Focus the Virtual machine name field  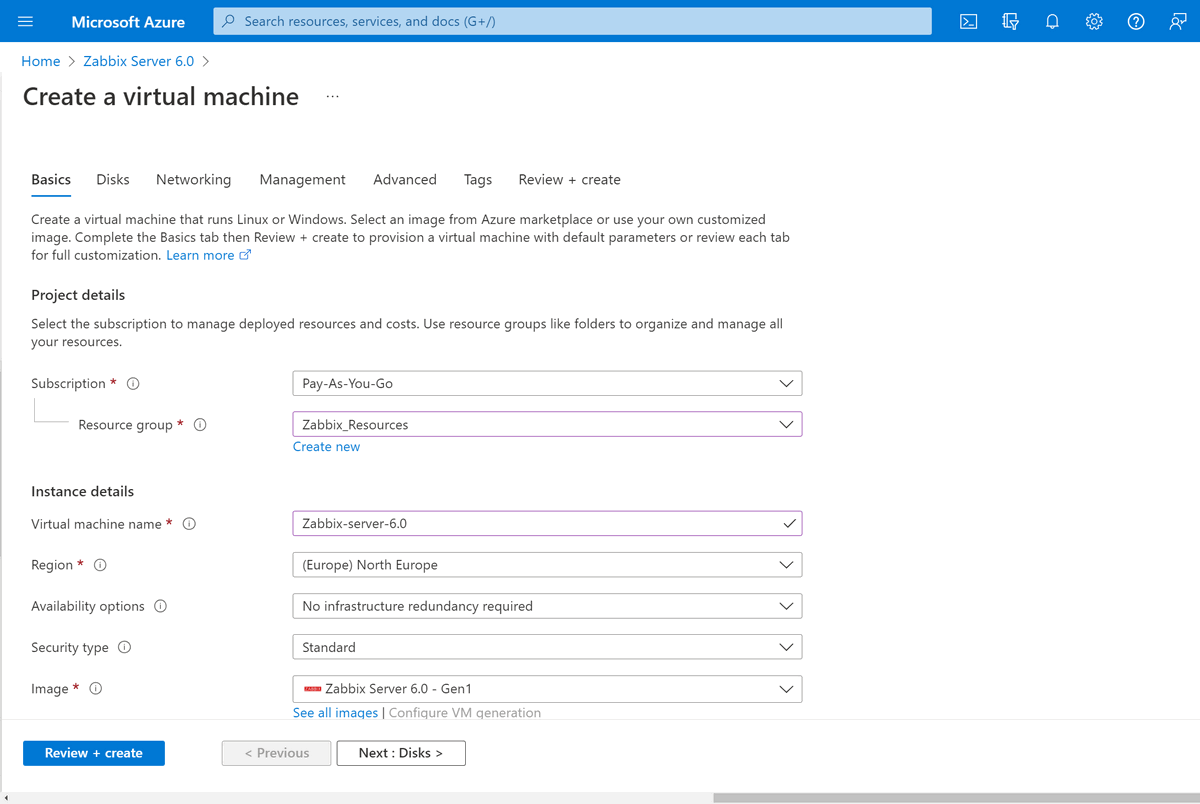pyautogui.click(x=547, y=524)
